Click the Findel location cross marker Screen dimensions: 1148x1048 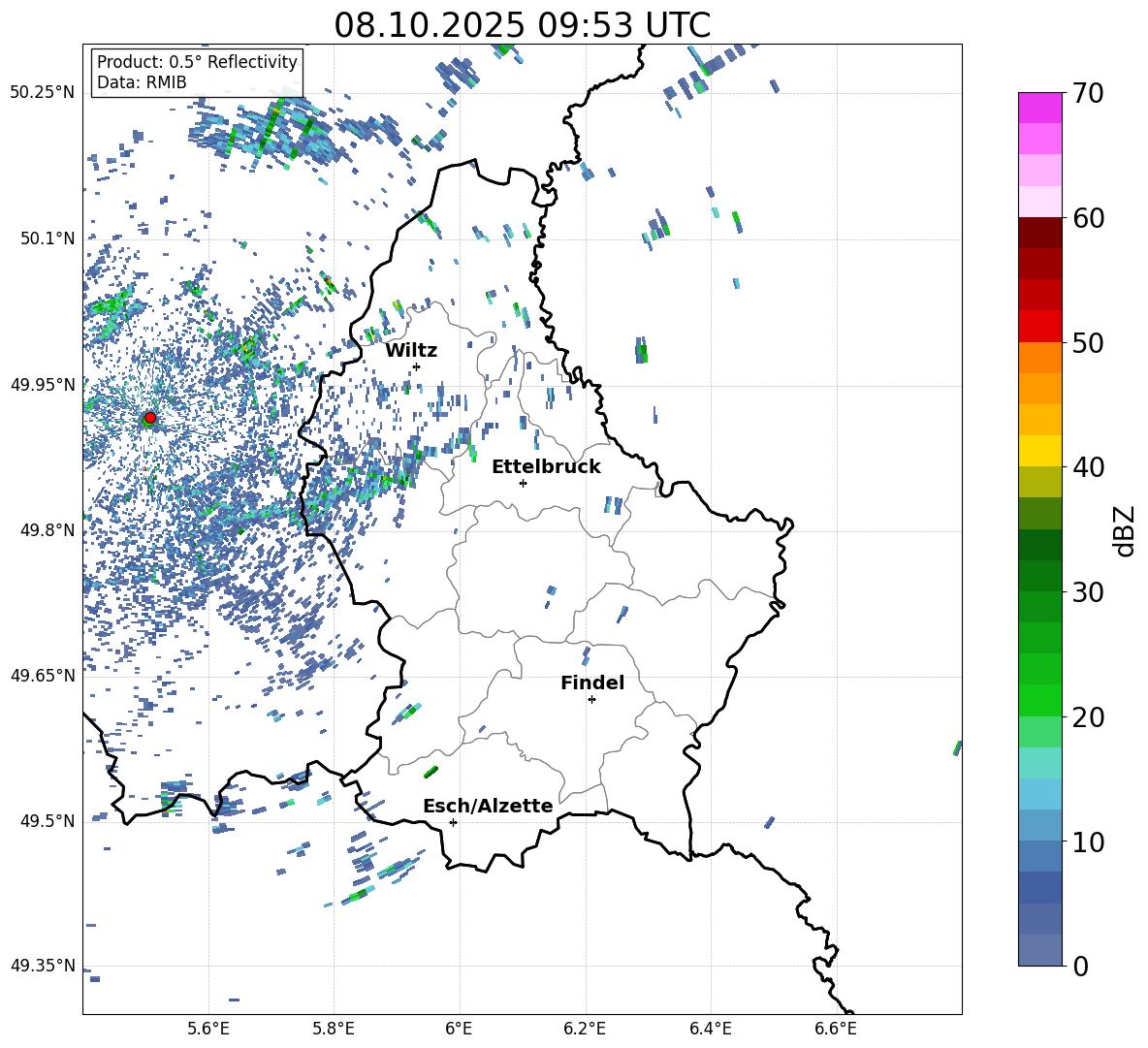point(591,699)
